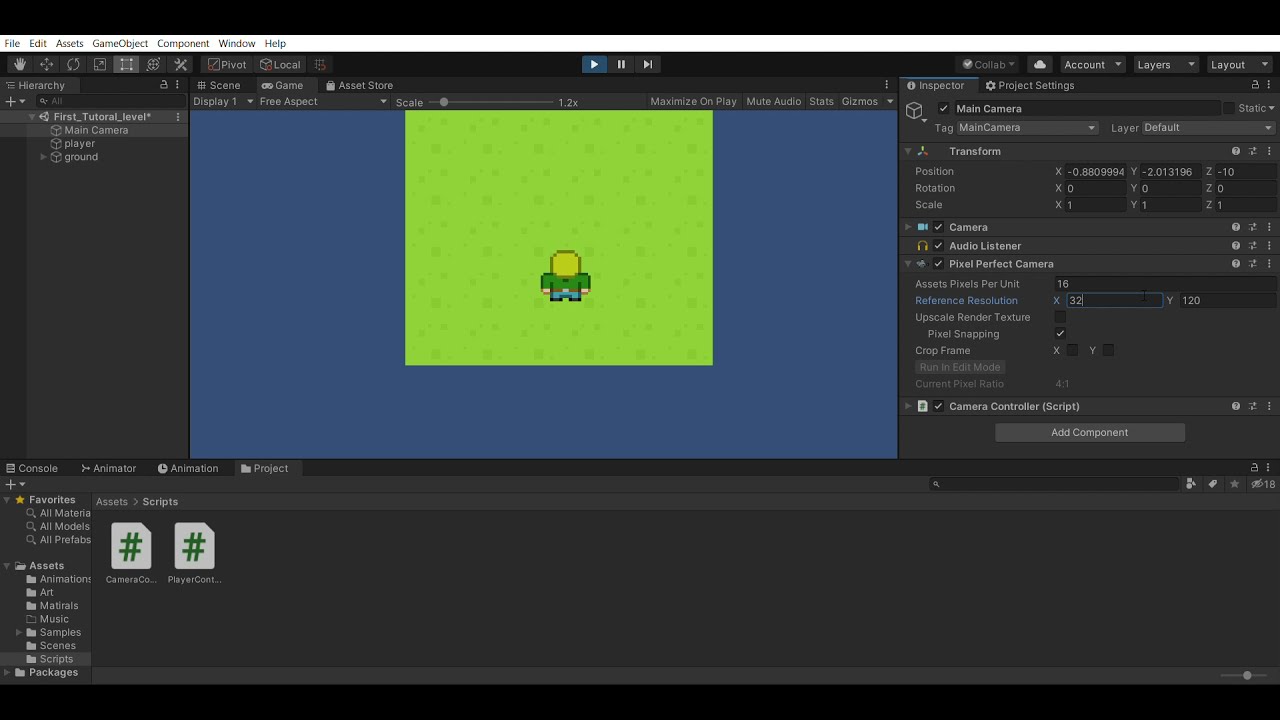
Task: Open Game view three-dot menu
Action: 886,85
